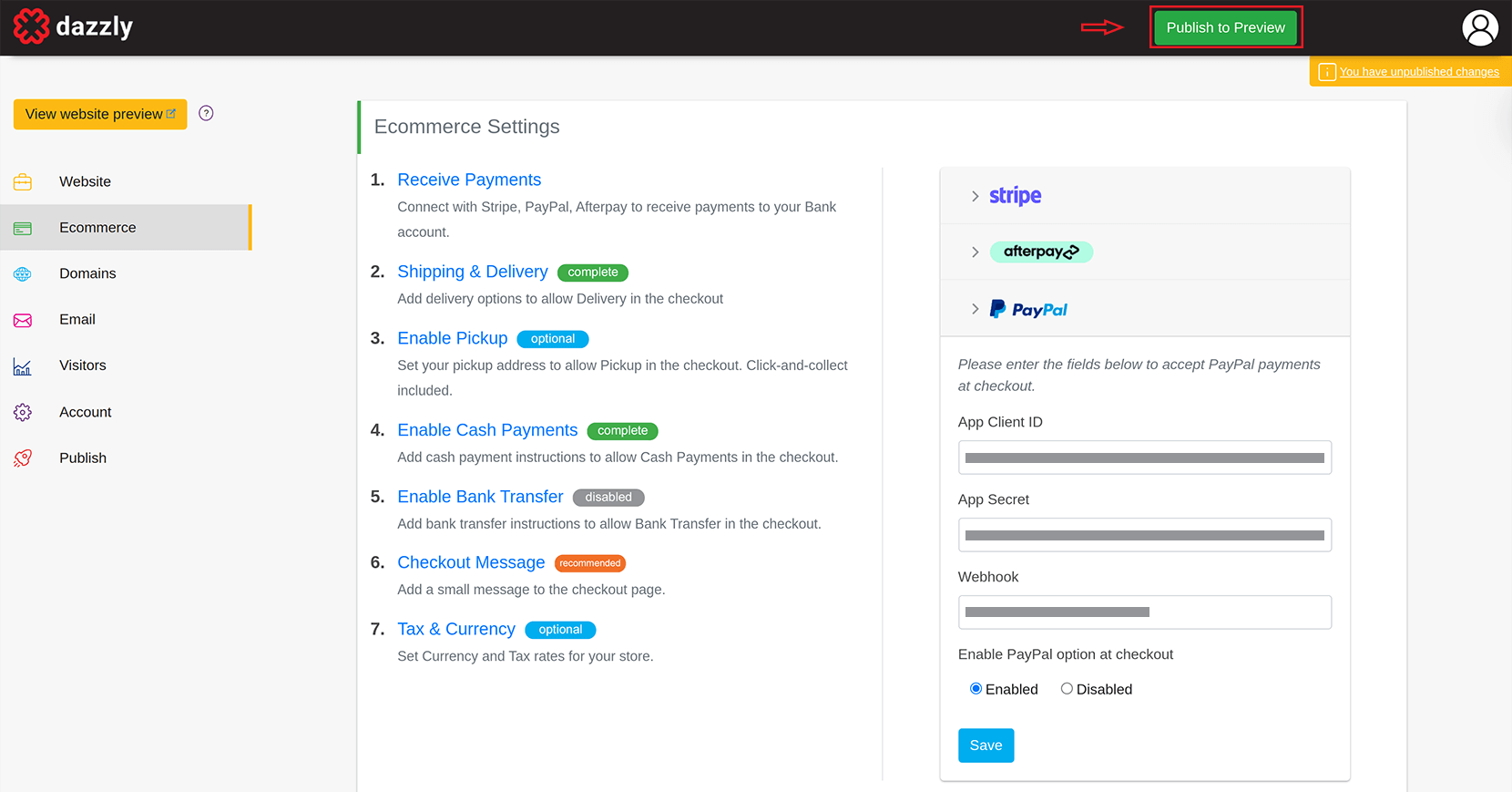
Task: Open the Ecommerce sidebar menu item
Action: click(x=97, y=228)
